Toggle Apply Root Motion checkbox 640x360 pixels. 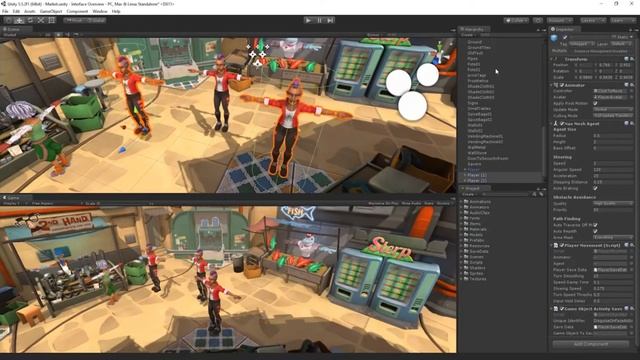(596, 103)
